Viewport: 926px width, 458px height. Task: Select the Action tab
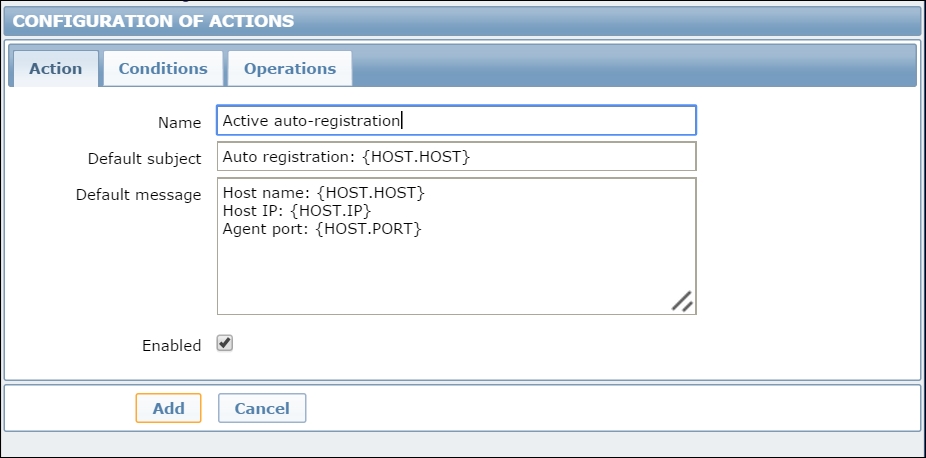[56, 69]
